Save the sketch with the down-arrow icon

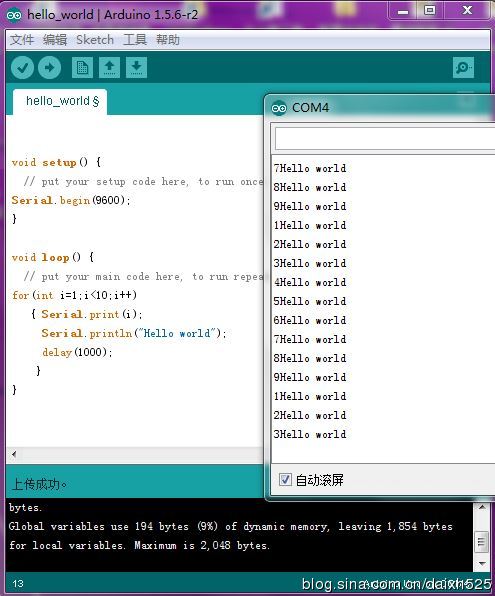coord(136,68)
